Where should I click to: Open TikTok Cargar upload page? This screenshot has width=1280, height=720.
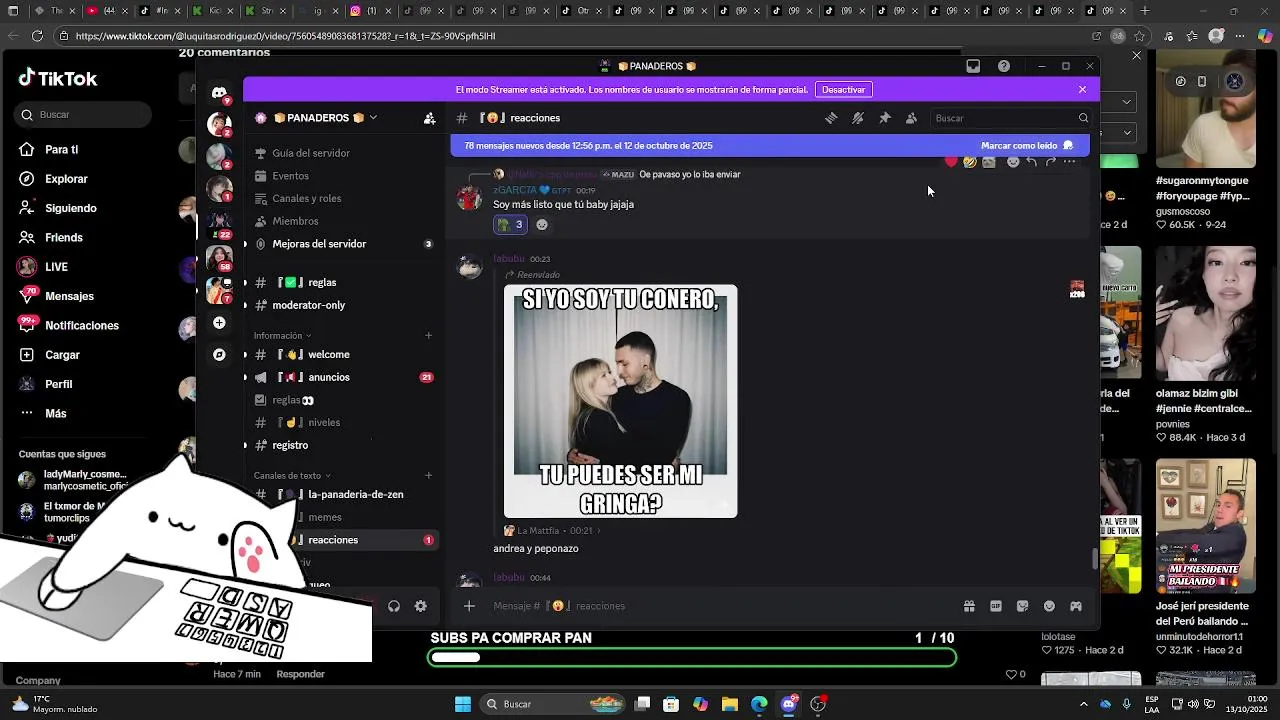[x=62, y=355]
